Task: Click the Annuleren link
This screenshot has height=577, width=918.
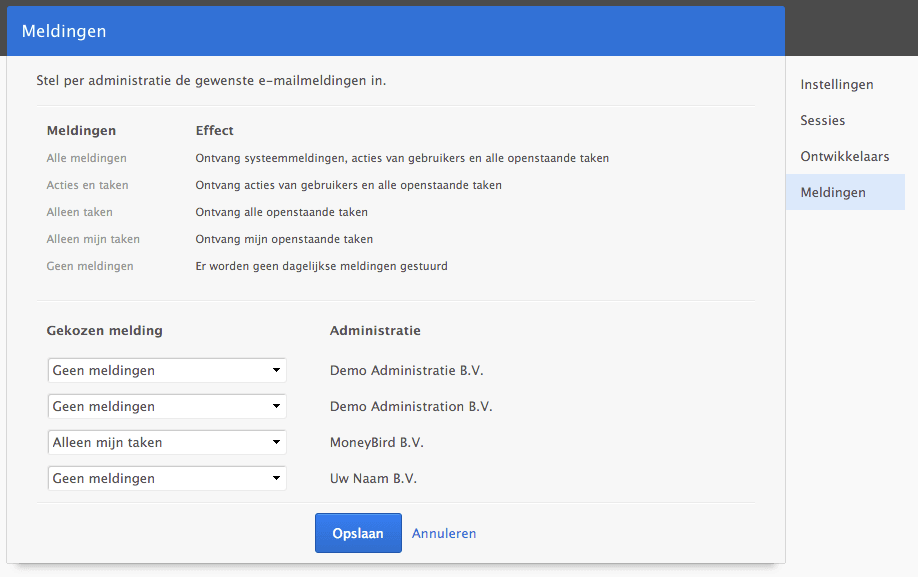Action: pyautogui.click(x=444, y=534)
